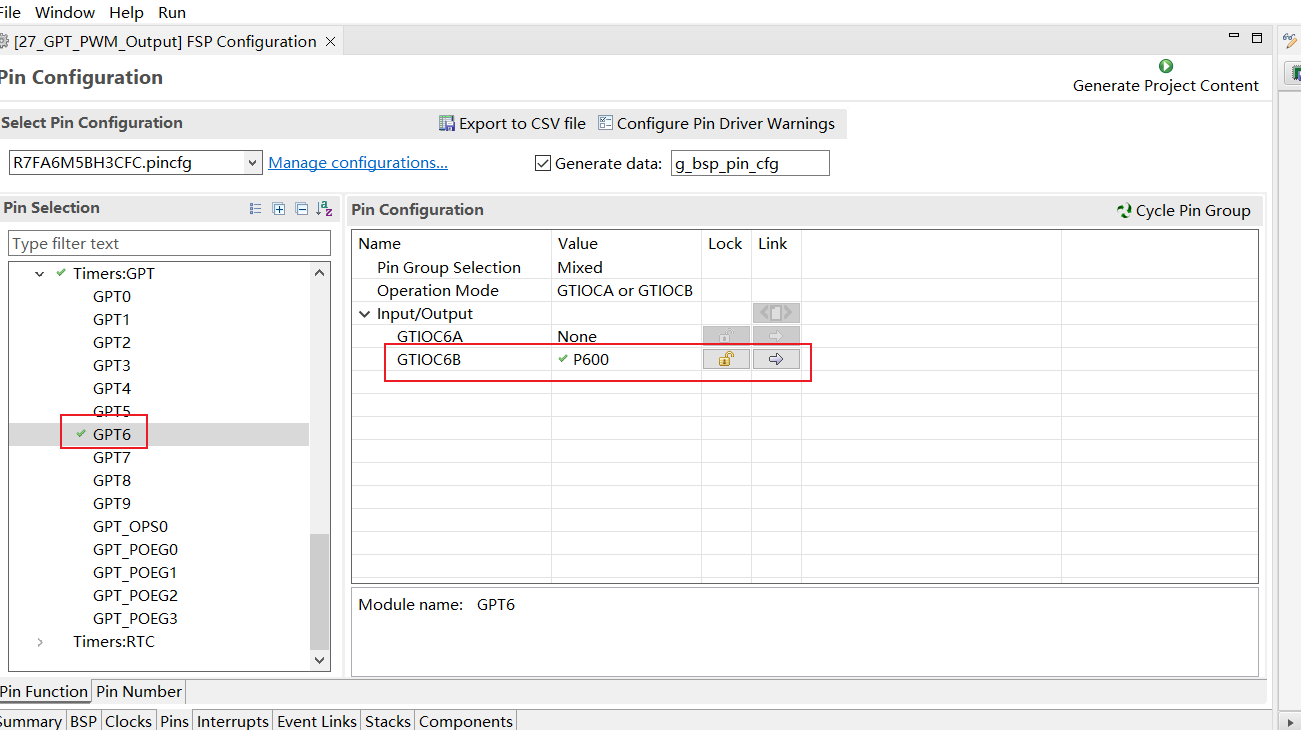Toggle the Generate data checkbox
Screen dimensions: 1301x730
coord(543,163)
